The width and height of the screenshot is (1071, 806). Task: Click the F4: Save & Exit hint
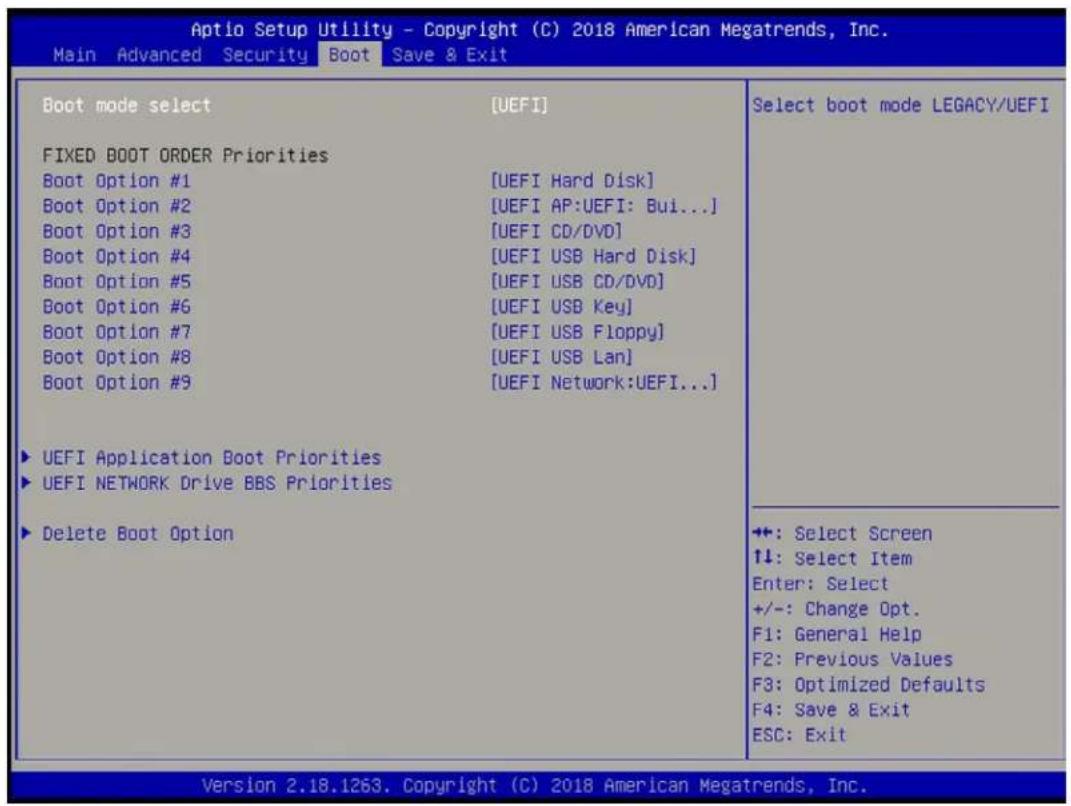(x=831, y=710)
